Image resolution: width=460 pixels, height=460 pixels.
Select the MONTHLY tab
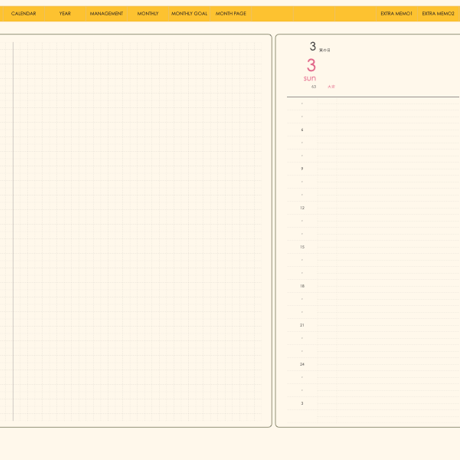pyautogui.click(x=148, y=14)
